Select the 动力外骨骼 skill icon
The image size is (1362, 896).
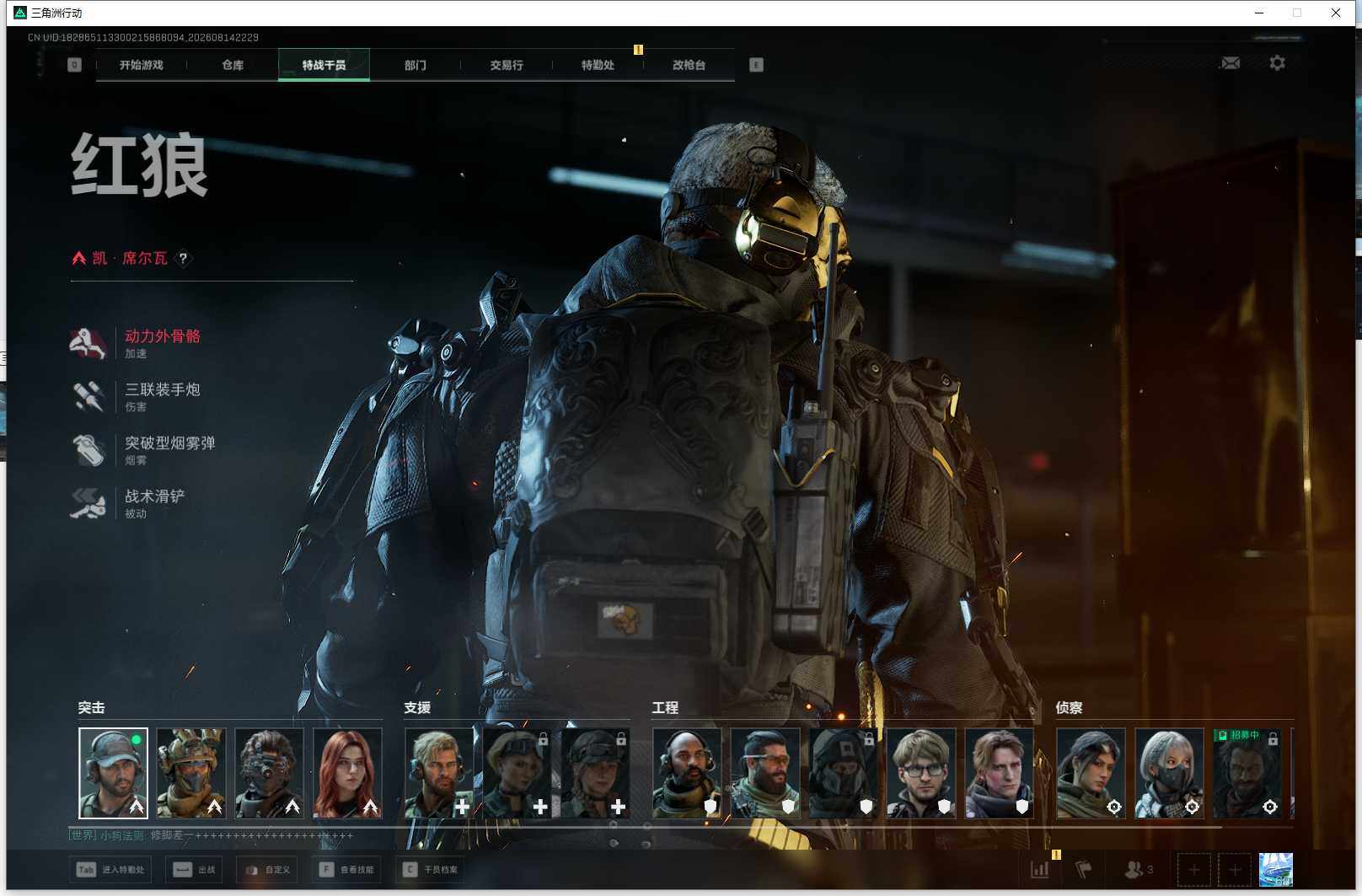click(88, 344)
